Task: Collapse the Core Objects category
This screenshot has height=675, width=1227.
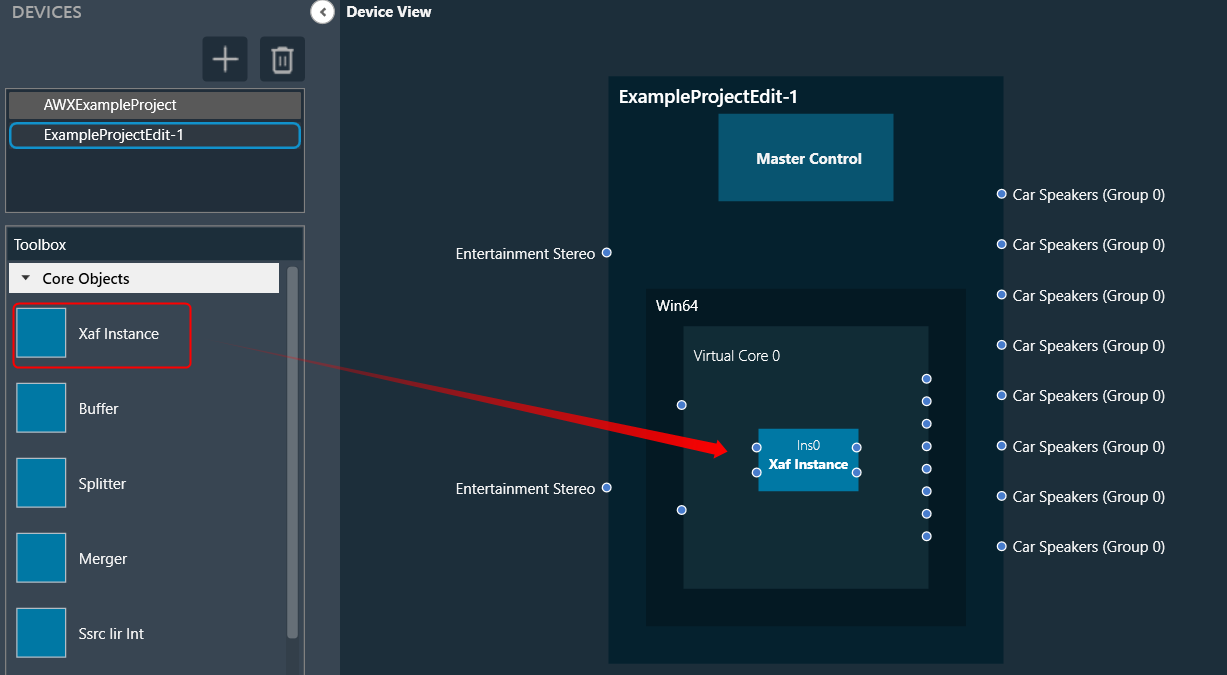Action: click(x=25, y=279)
